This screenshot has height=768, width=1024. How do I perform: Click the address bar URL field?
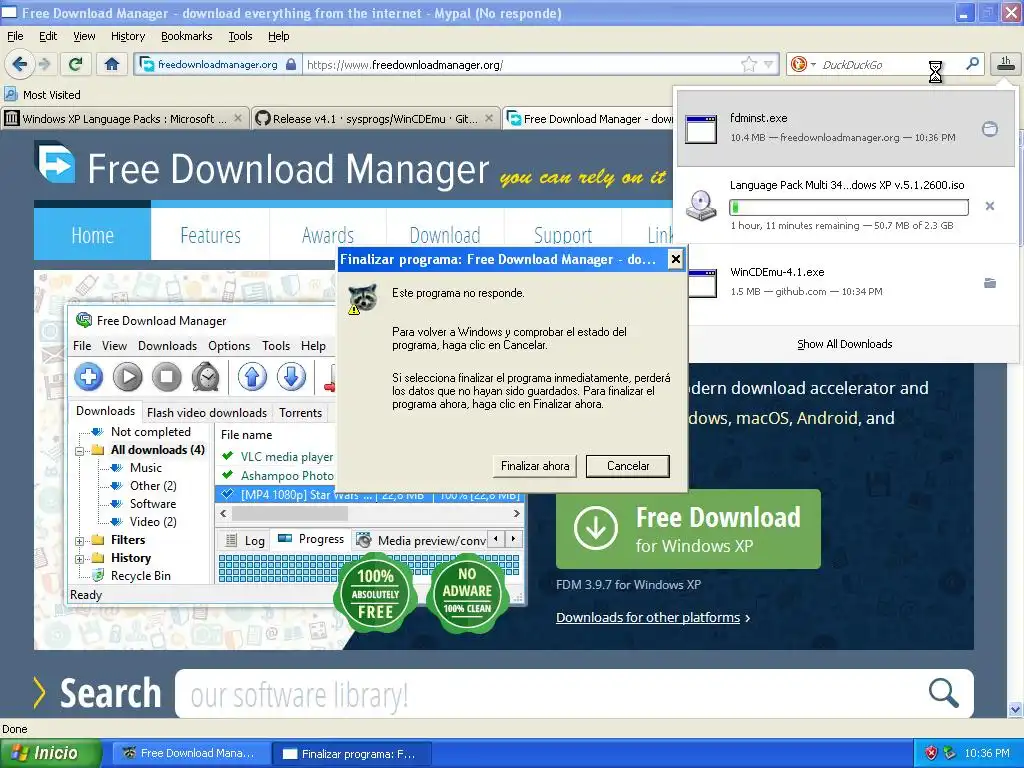click(521, 64)
